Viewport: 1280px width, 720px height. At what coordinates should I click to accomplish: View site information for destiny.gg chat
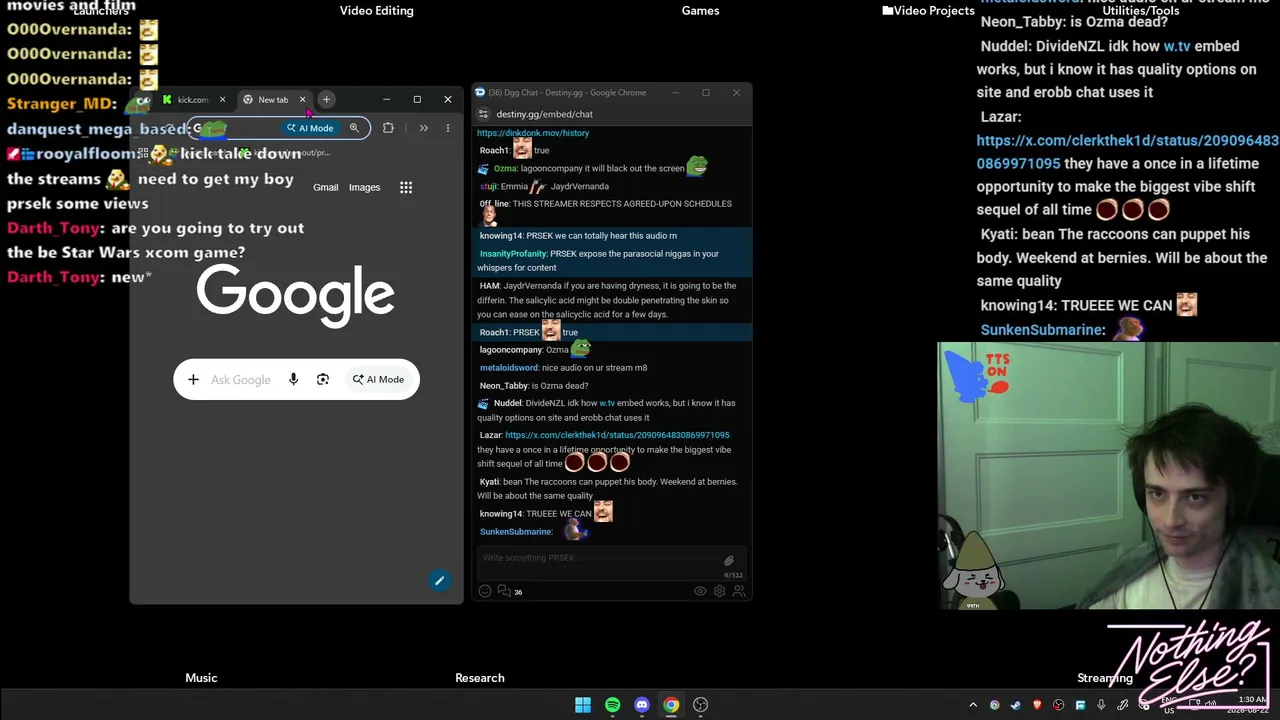[483, 114]
